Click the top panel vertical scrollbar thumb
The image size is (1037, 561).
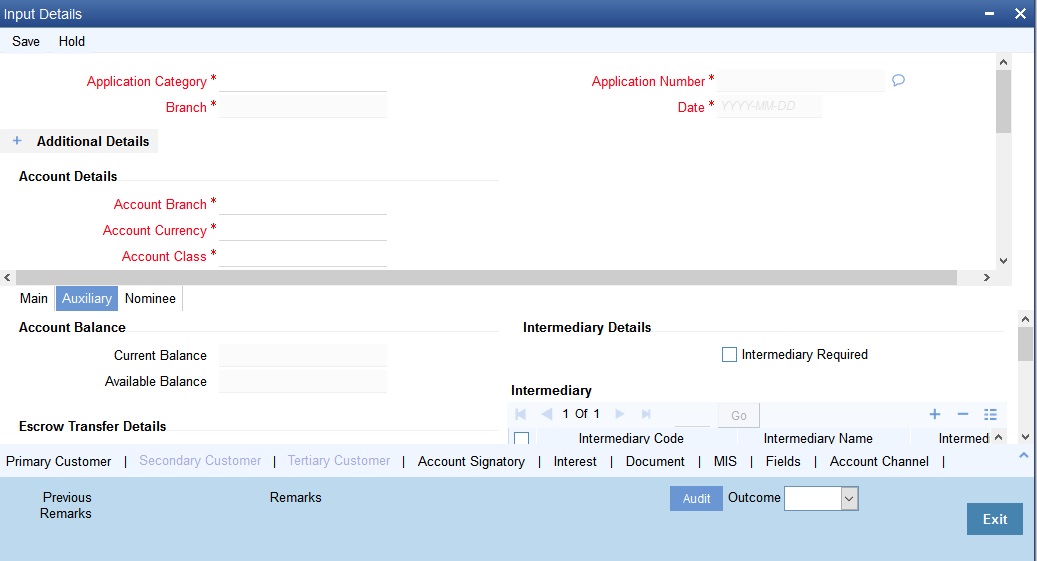coord(1003,101)
